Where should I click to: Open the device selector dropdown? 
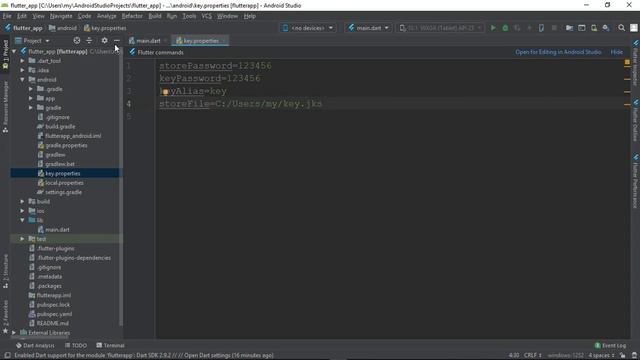pos(308,28)
